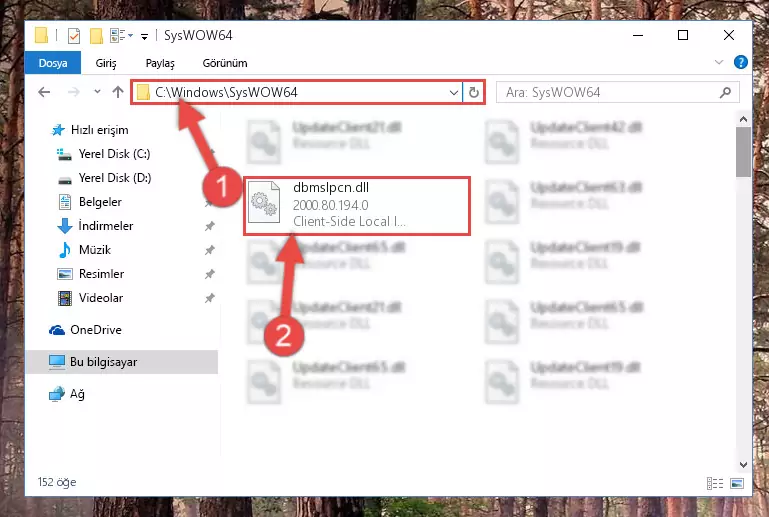Select the dbmslpcn.dll file

click(357, 206)
